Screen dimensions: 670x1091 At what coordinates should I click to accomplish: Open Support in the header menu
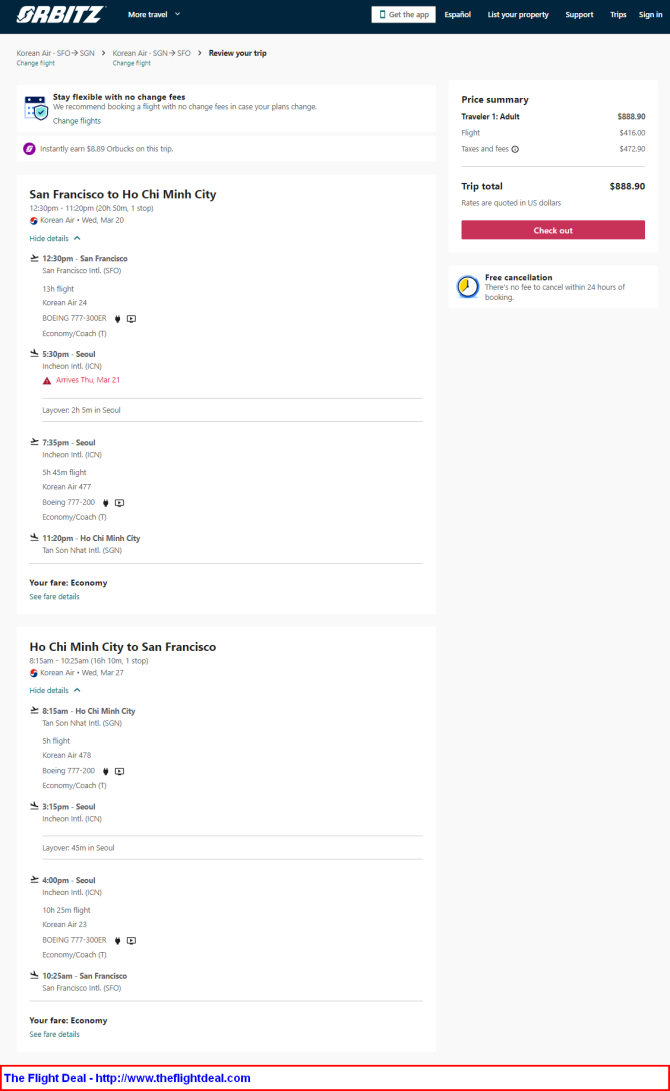[x=579, y=15]
